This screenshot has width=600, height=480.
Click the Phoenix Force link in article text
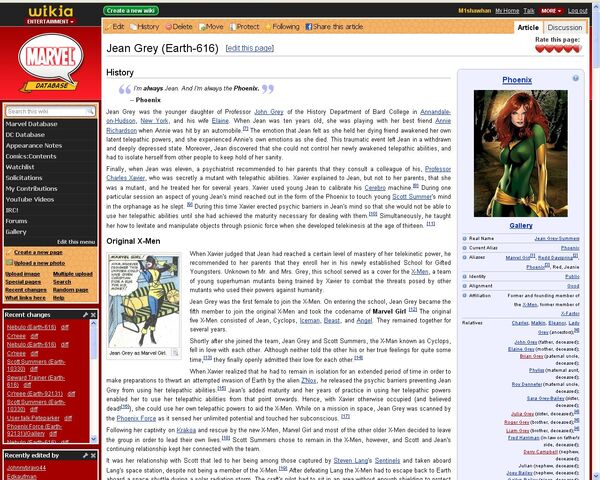click(x=136, y=418)
